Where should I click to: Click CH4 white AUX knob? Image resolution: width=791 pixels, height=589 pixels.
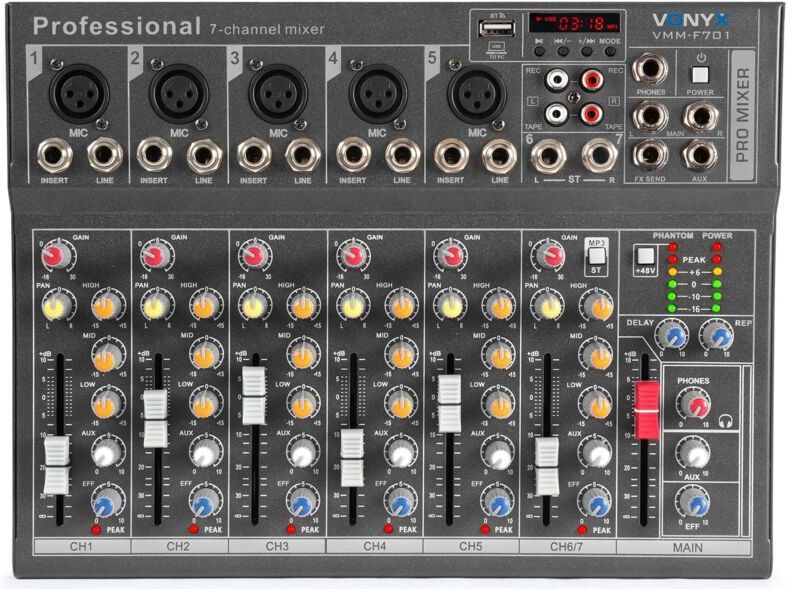pyautogui.click(x=401, y=453)
